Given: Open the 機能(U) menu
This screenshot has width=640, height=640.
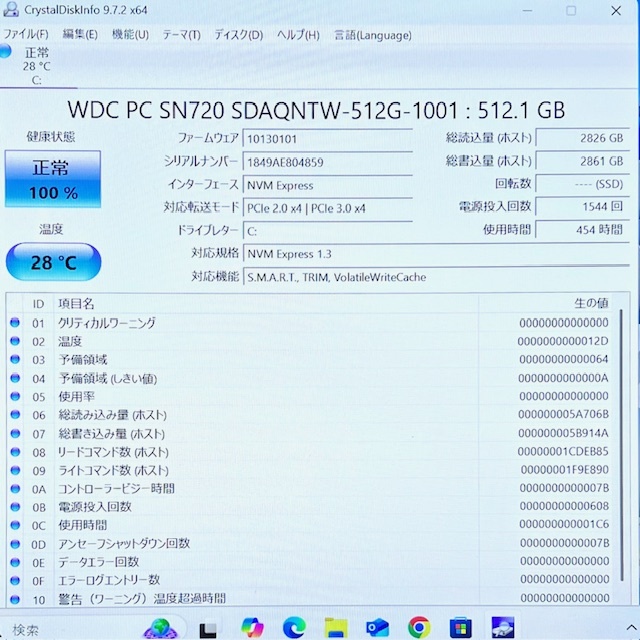Looking at the screenshot, I should [130, 35].
